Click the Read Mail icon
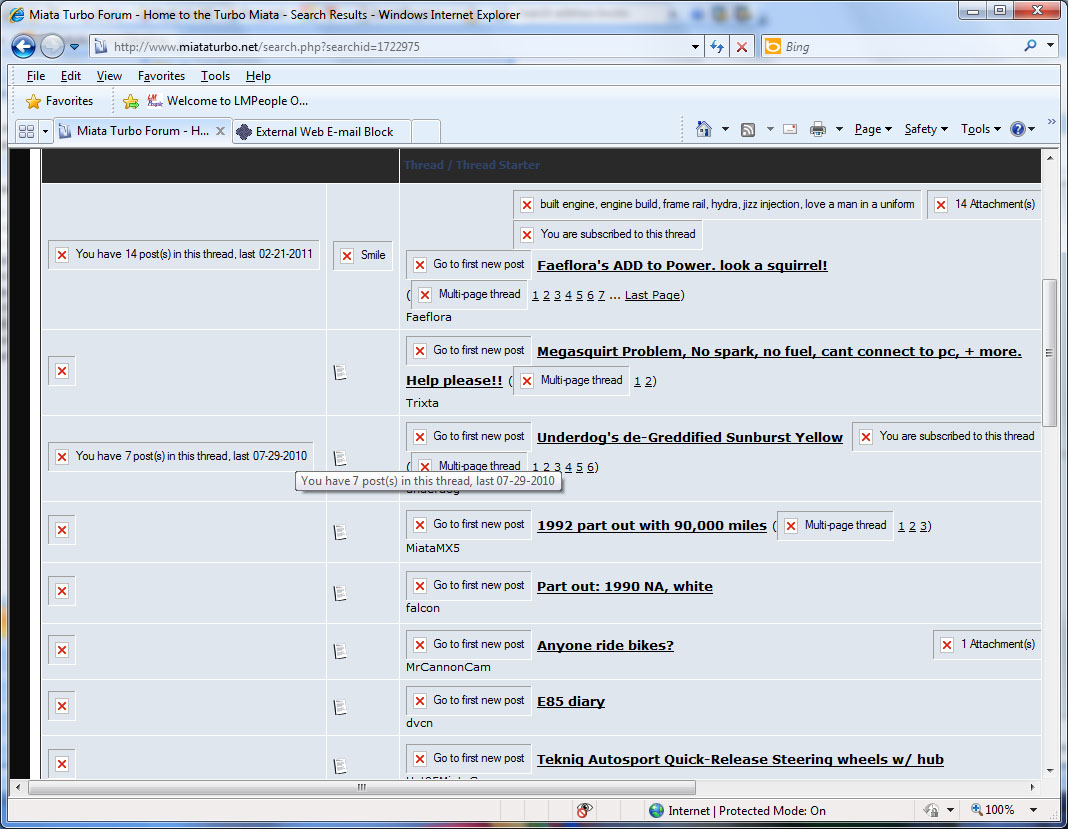 (x=790, y=129)
